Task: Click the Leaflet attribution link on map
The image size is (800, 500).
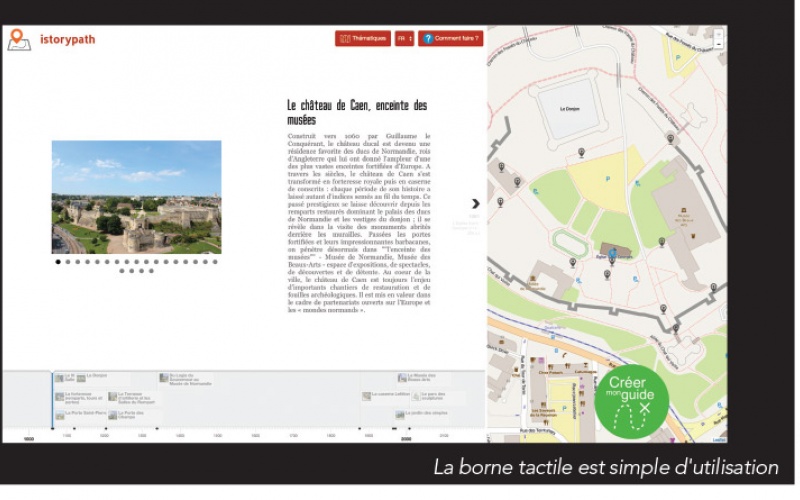Action: 719,440
